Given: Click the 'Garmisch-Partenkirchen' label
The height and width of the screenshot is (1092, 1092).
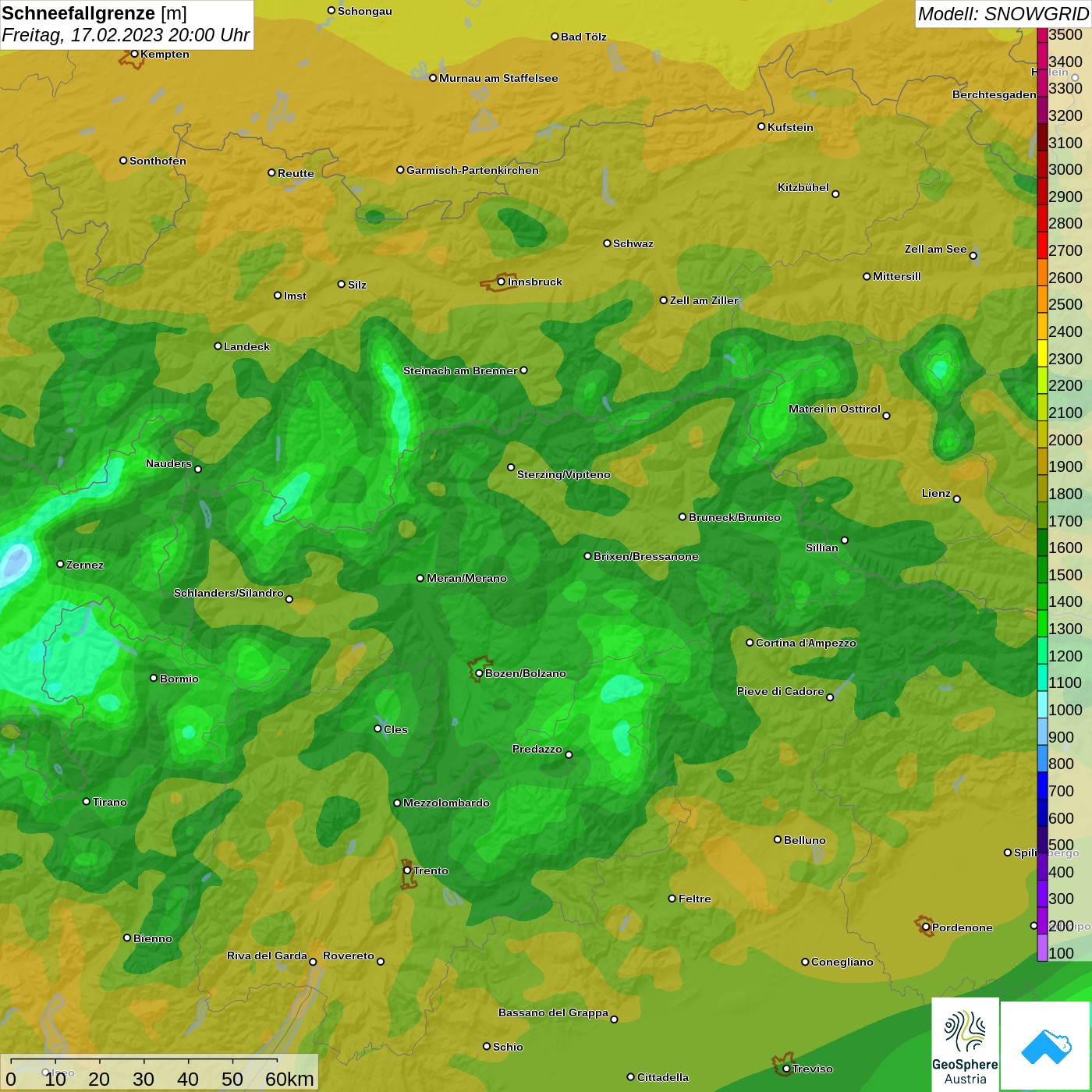Looking at the screenshot, I should [x=473, y=170].
